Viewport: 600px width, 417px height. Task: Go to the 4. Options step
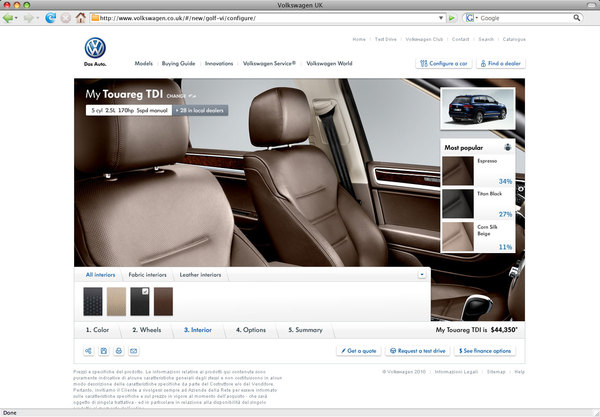tap(251, 329)
